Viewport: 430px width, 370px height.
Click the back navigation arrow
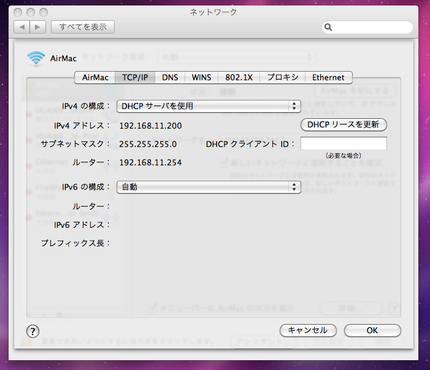tap(22, 27)
